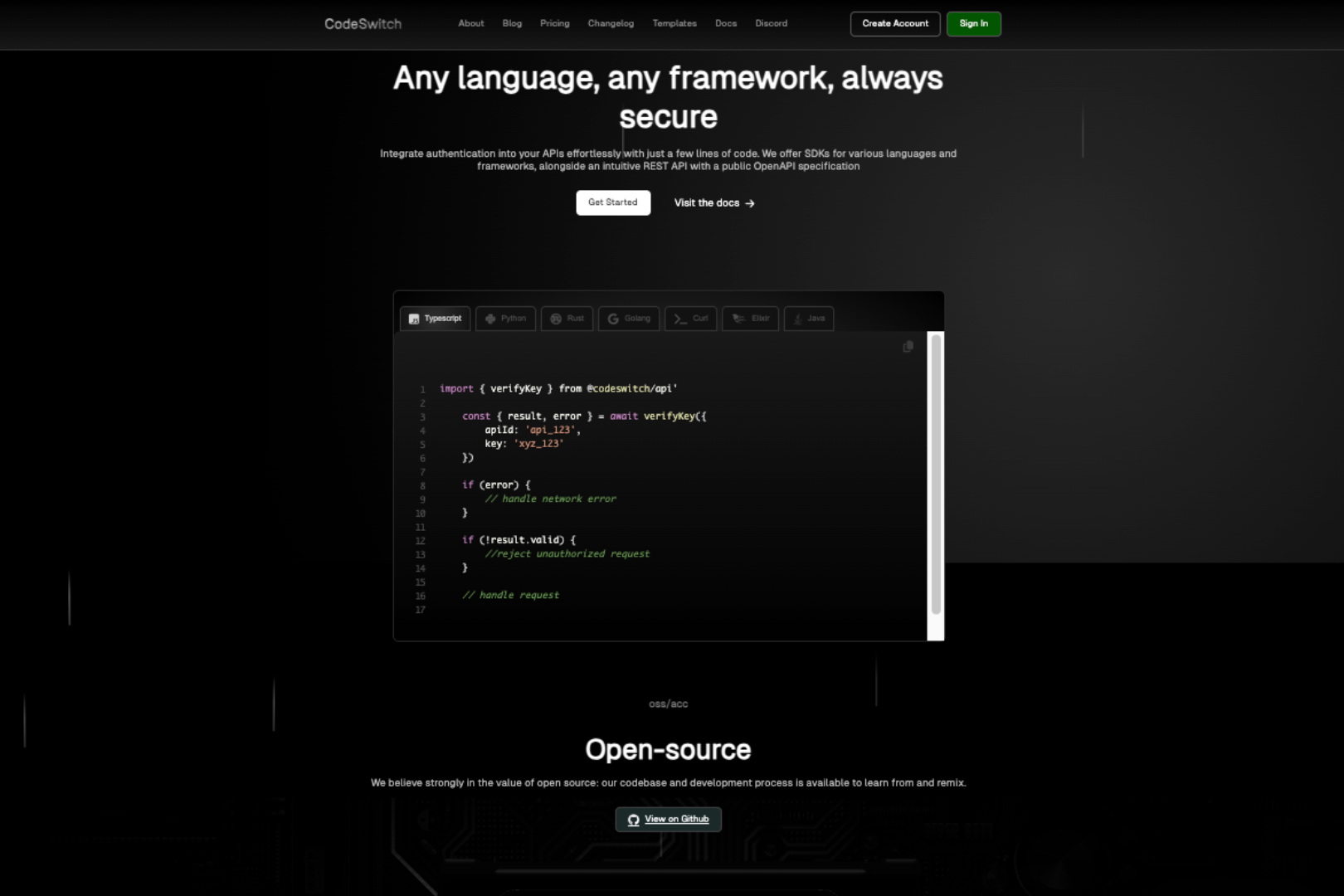The width and height of the screenshot is (1344, 896).
Task: Click the GitHub octocat icon
Action: click(x=634, y=820)
